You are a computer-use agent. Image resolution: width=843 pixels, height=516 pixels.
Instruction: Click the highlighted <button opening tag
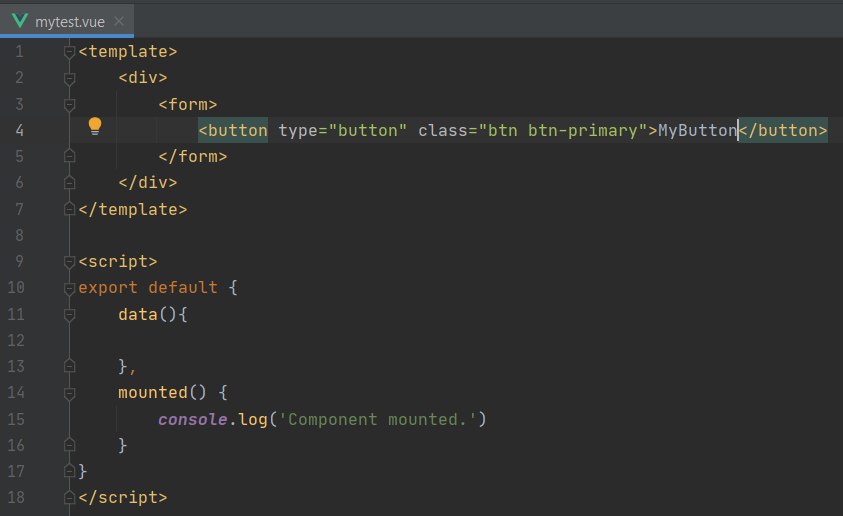coord(233,130)
